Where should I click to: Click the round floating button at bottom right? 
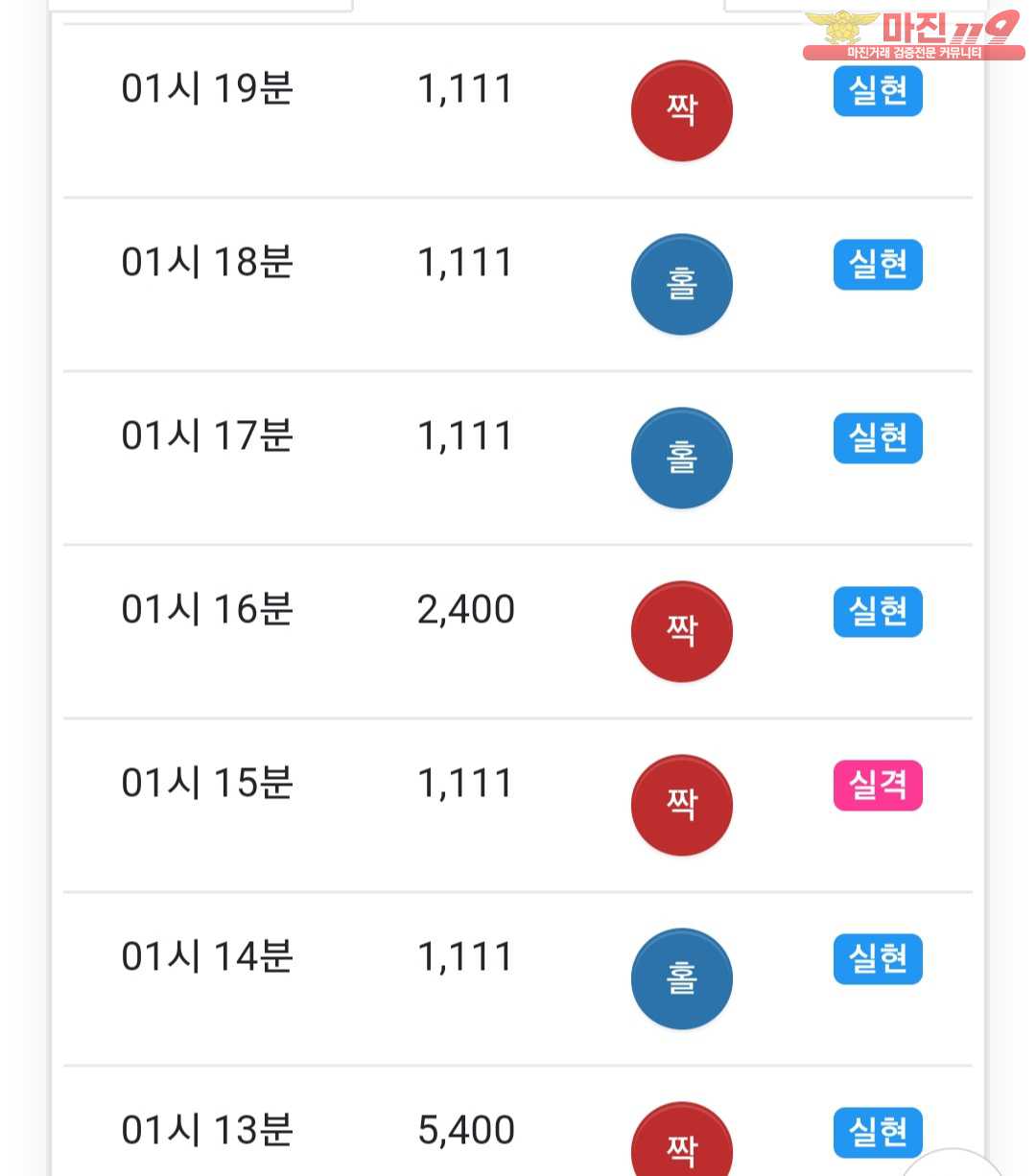pyautogui.click(x=953, y=1165)
